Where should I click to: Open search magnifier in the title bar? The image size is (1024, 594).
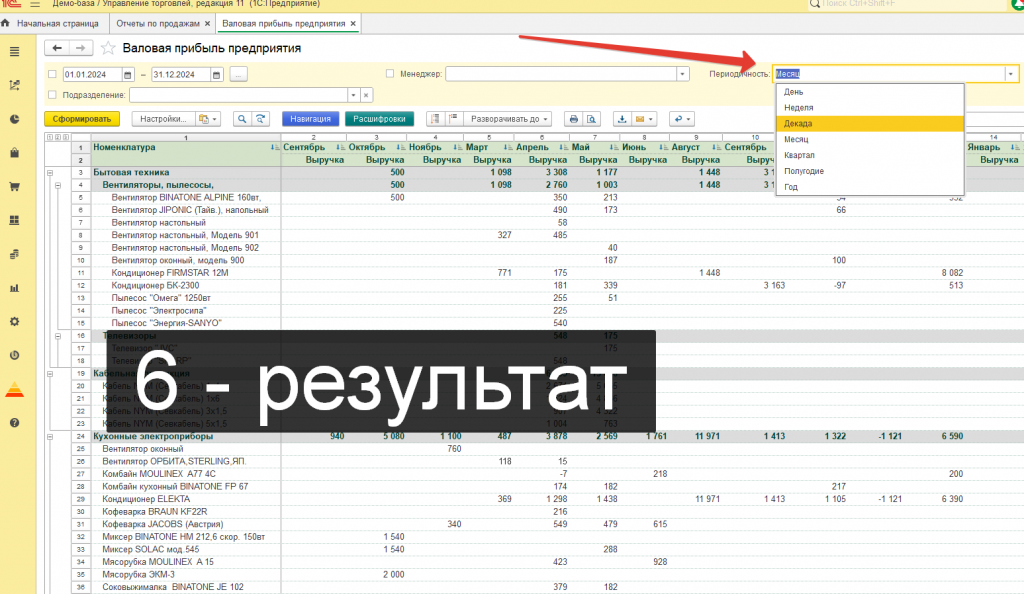click(815, 4)
